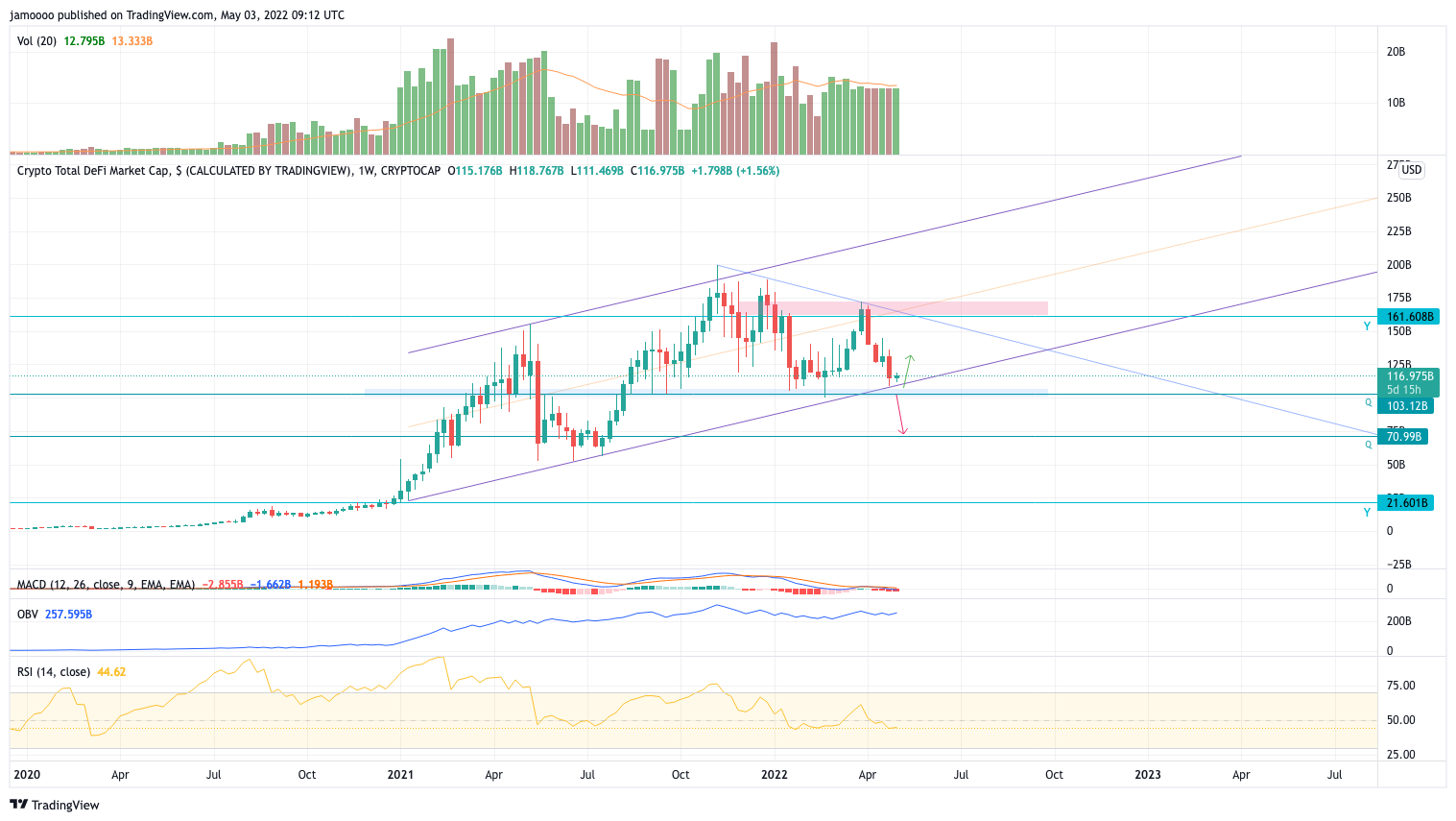Click the OBV value 257.595B
The image size is (1456, 821).
(69, 615)
